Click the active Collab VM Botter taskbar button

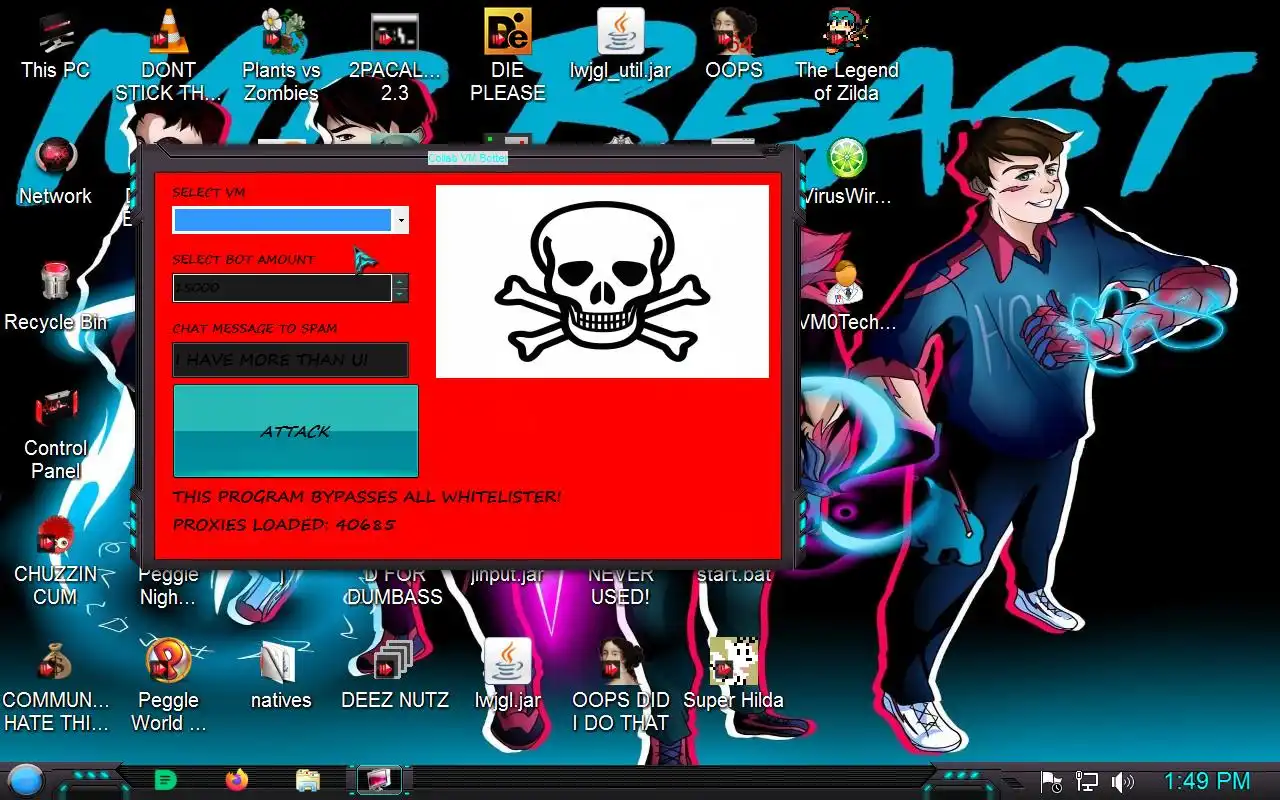point(379,780)
